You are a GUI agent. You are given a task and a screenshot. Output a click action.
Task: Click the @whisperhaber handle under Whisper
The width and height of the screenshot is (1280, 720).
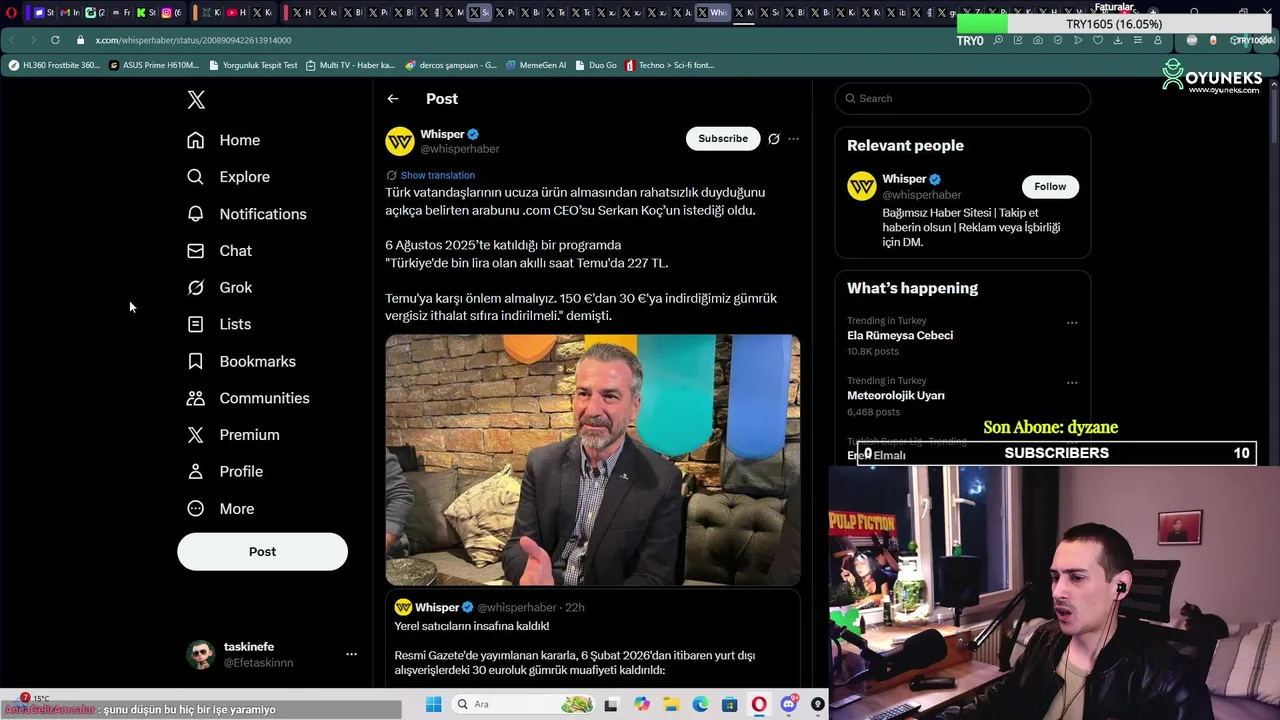459,149
